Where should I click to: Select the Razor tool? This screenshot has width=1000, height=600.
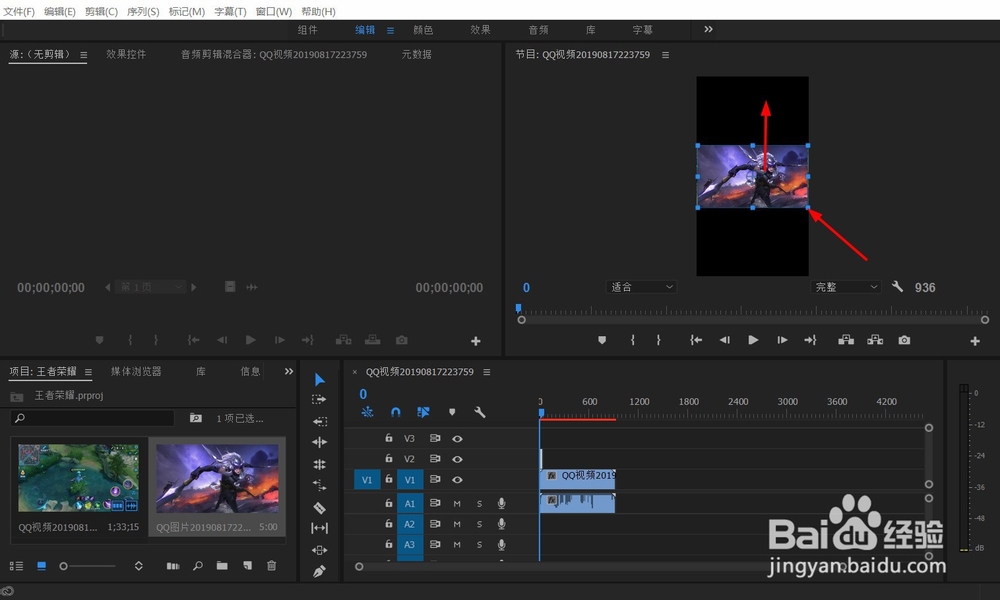[x=320, y=508]
